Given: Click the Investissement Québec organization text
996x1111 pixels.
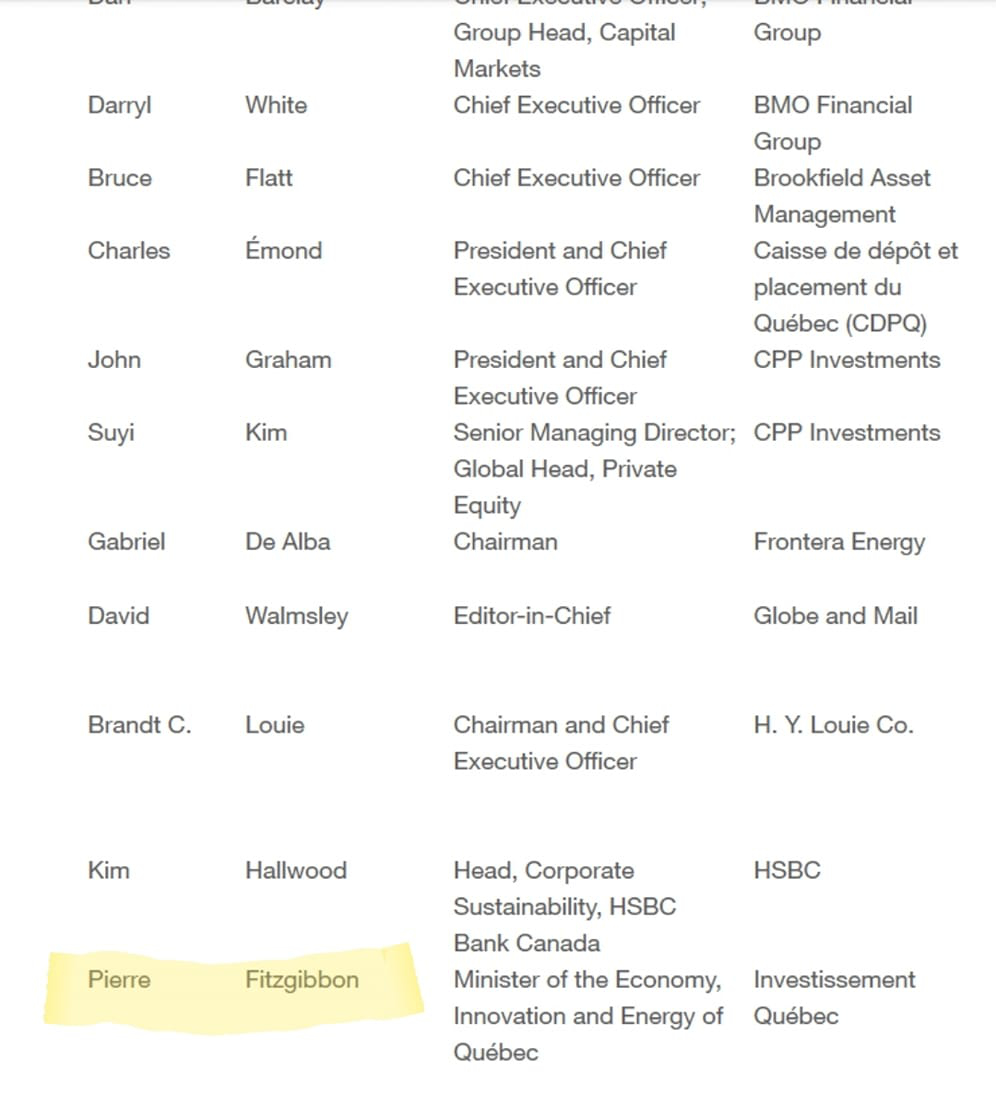Looking at the screenshot, I should click(834, 998).
